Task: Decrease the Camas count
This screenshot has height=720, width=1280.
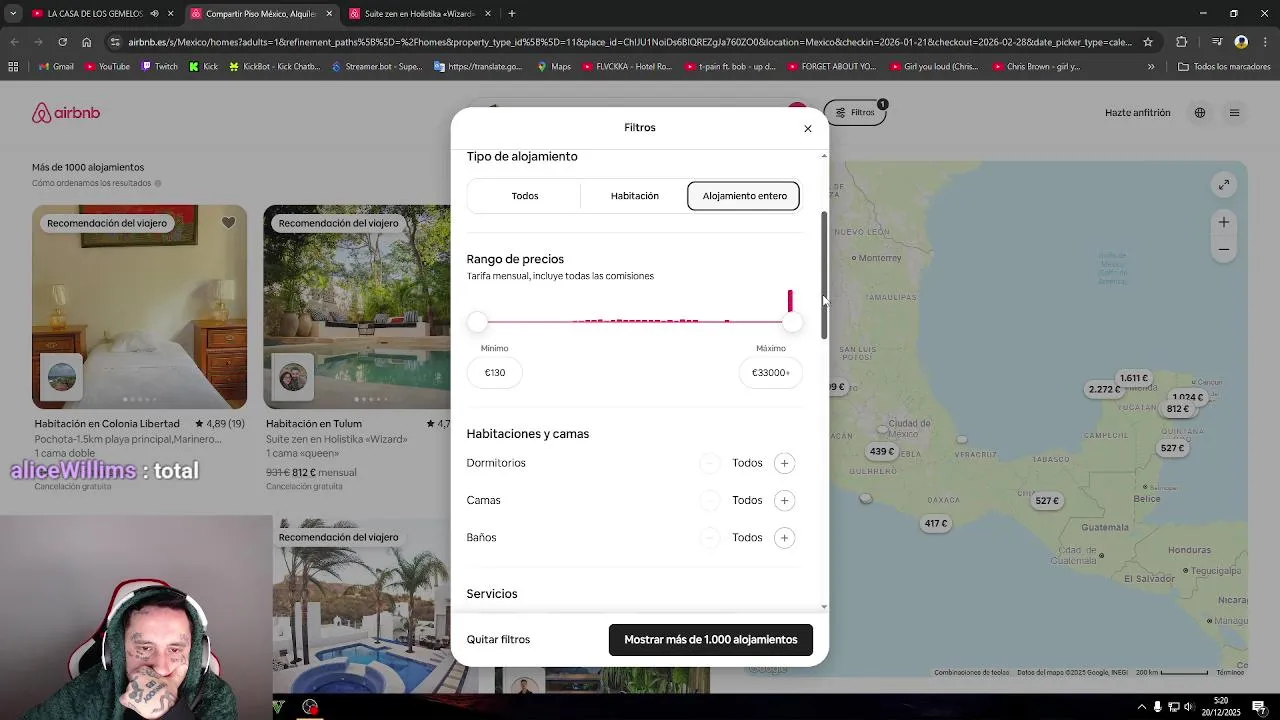Action: coord(709,500)
